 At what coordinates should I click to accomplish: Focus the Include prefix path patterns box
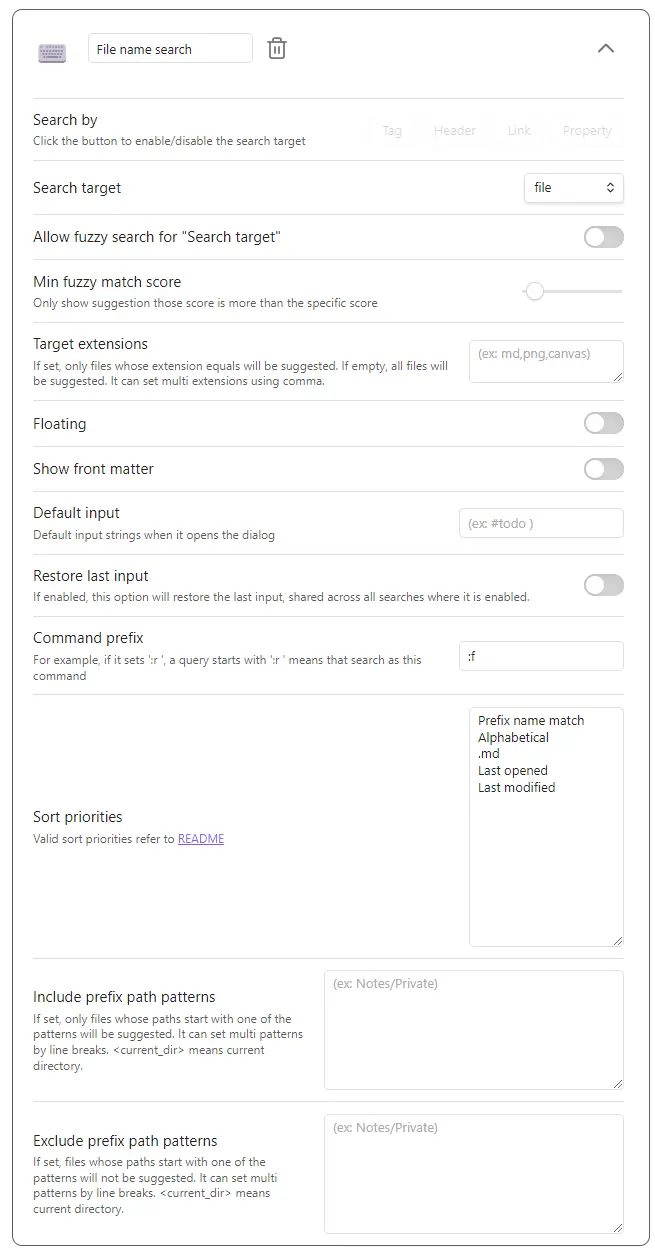(473, 1029)
